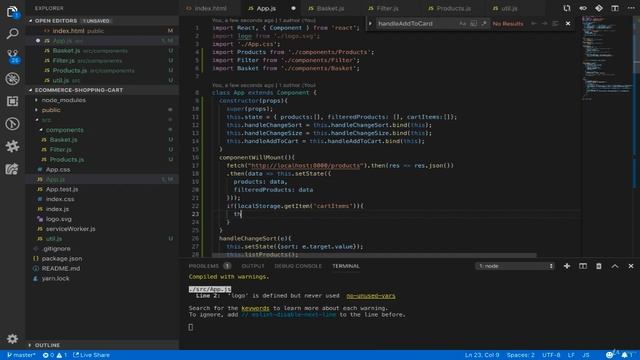The width and height of the screenshot is (640, 360).
Task: Expand replace mode arrow in find widget
Action: pos(370,24)
